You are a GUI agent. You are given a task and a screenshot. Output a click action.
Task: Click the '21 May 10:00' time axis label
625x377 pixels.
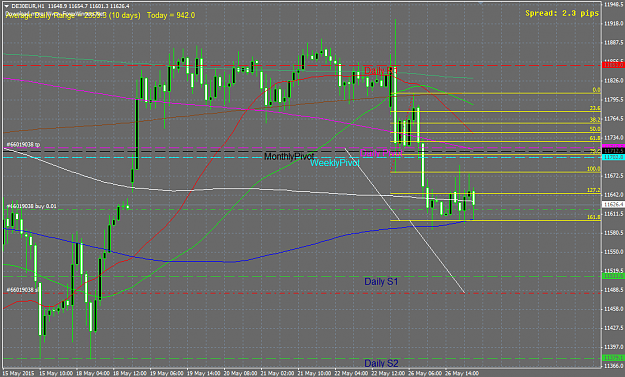click(x=314, y=373)
